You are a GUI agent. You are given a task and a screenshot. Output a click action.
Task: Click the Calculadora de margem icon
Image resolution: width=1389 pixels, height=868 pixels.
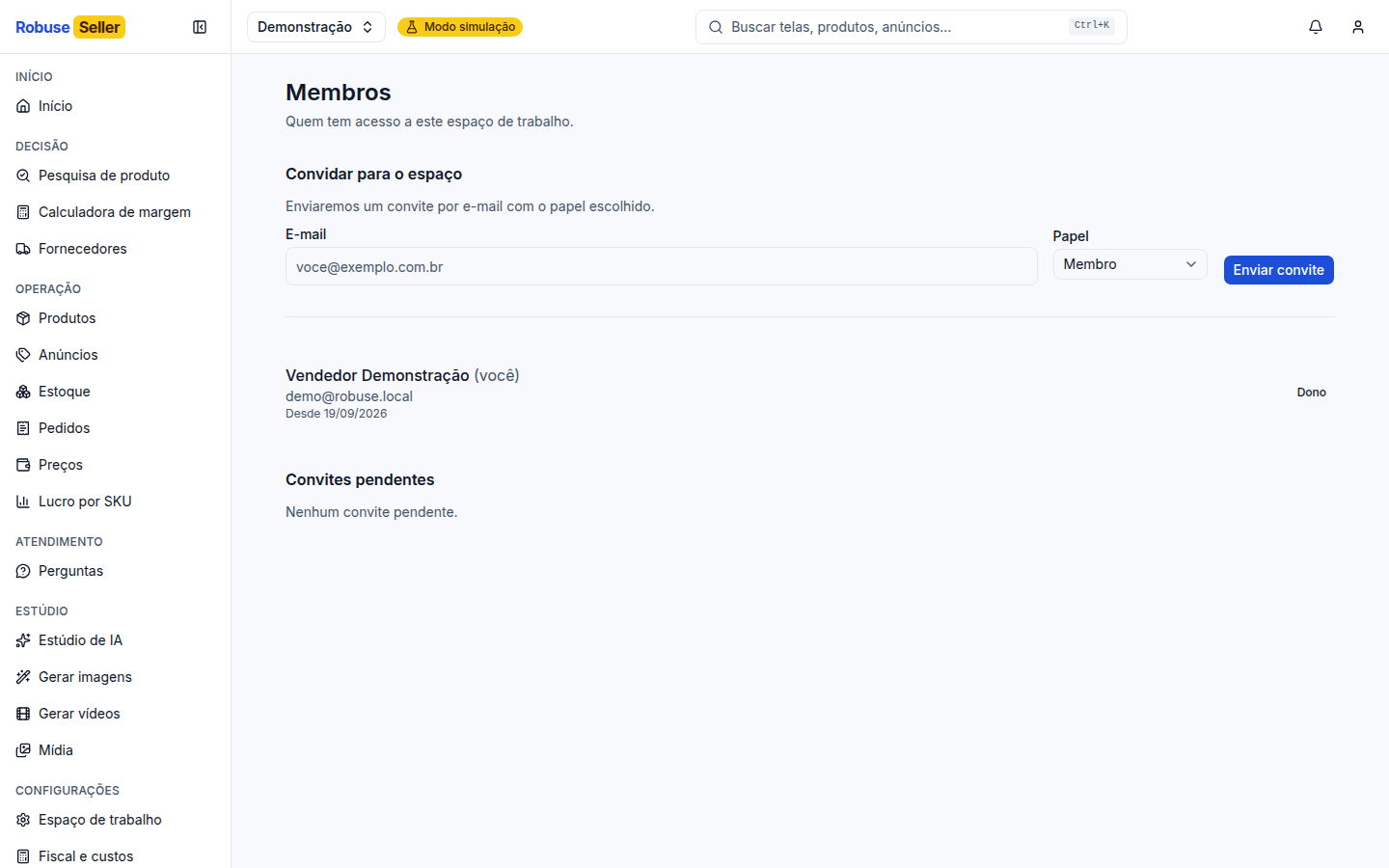23,212
